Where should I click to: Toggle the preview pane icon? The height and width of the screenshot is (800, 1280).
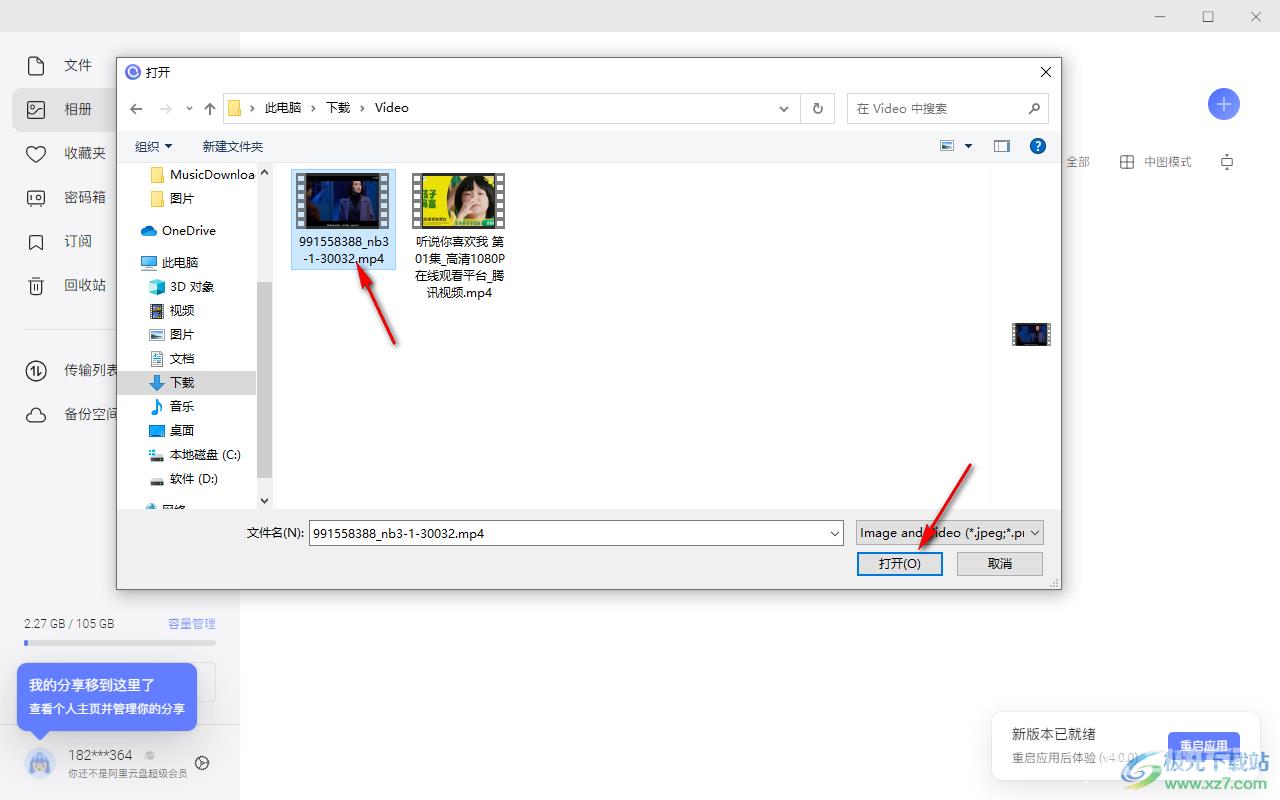[1002, 146]
